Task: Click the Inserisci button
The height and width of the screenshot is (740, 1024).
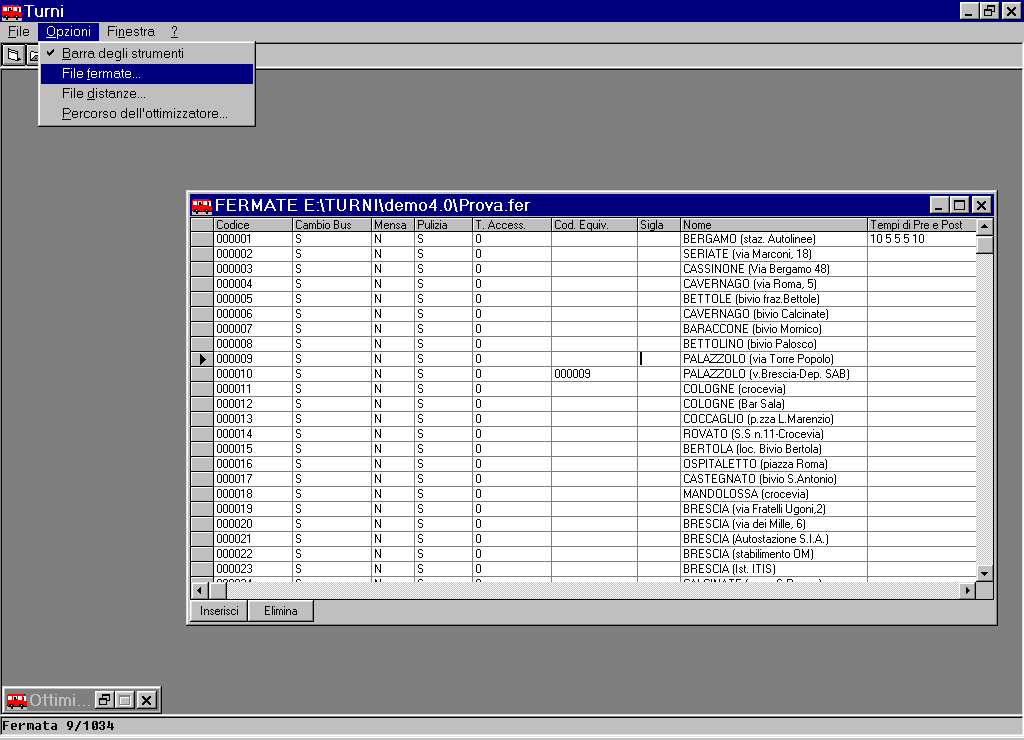Action: [219, 611]
